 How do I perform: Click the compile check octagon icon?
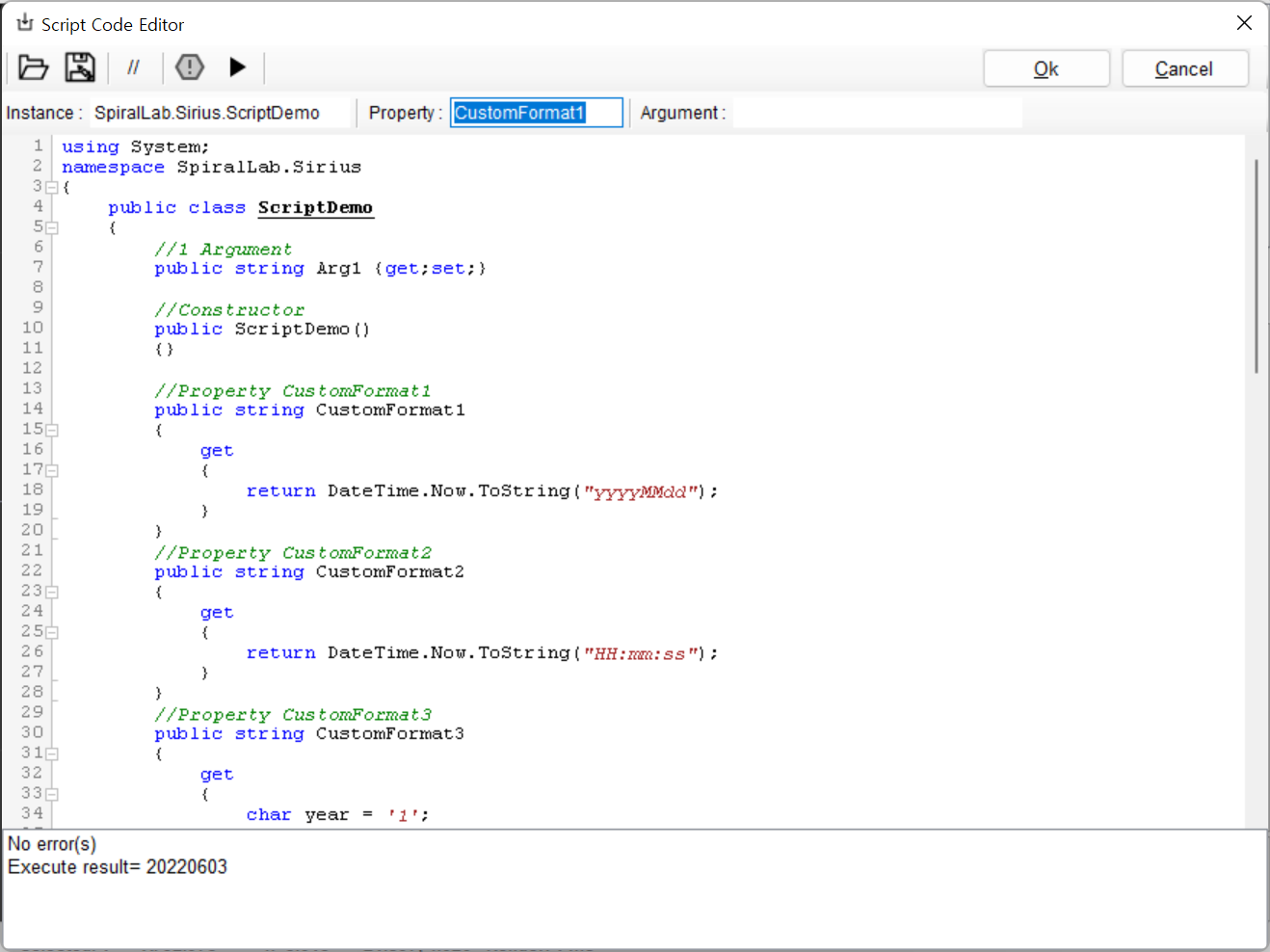(190, 67)
